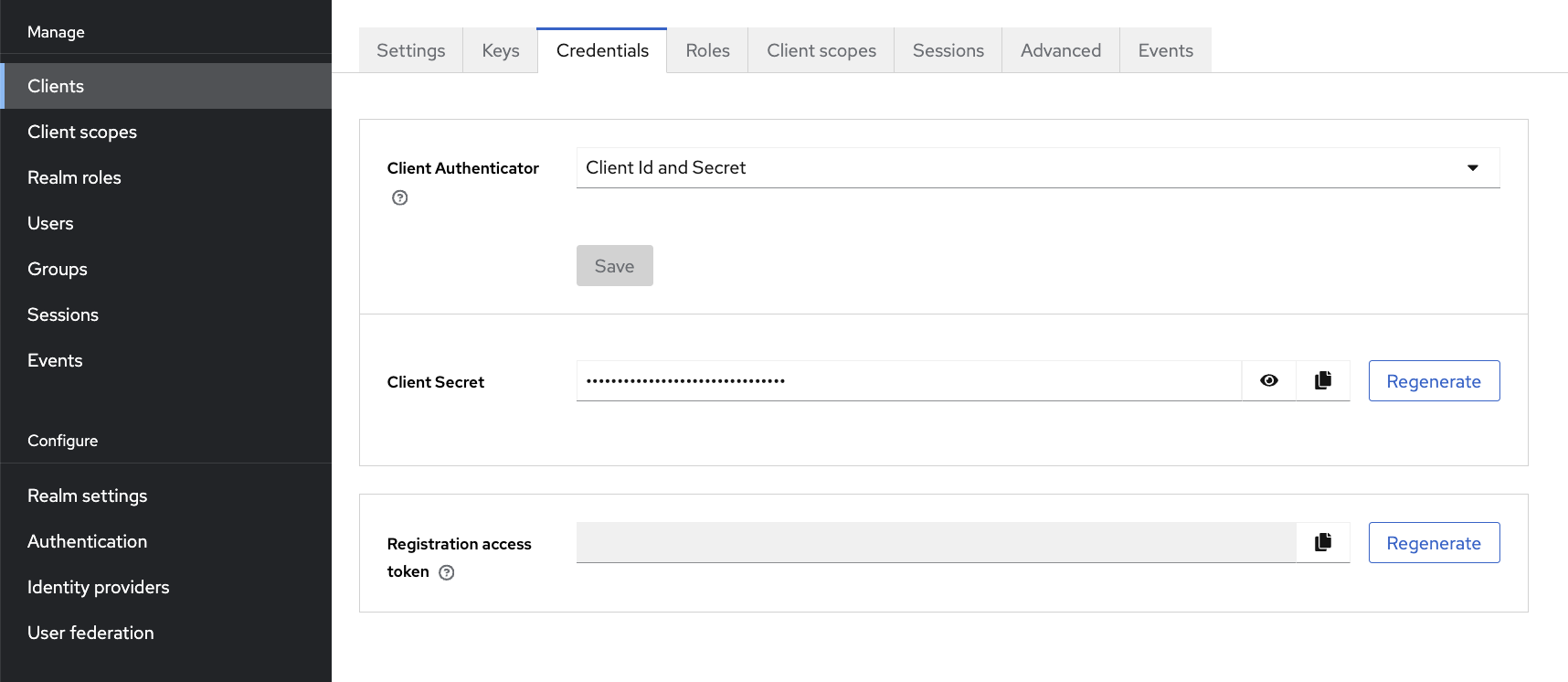Show the hidden Client Secret with eye icon
Screen dimensions: 1568x682
pos(1268,380)
